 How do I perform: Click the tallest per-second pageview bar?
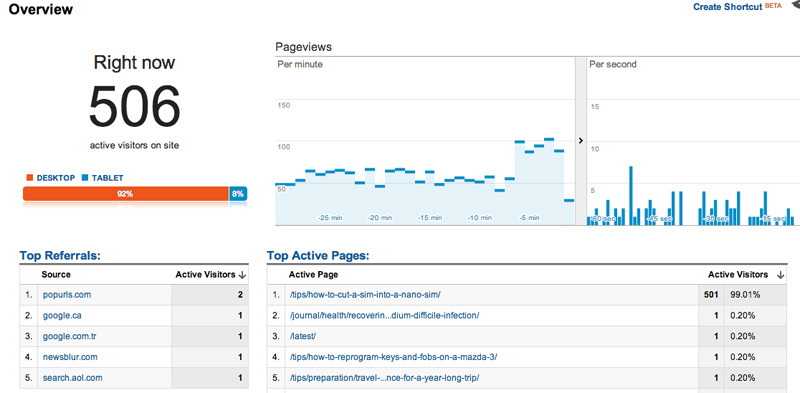(631, 195)
